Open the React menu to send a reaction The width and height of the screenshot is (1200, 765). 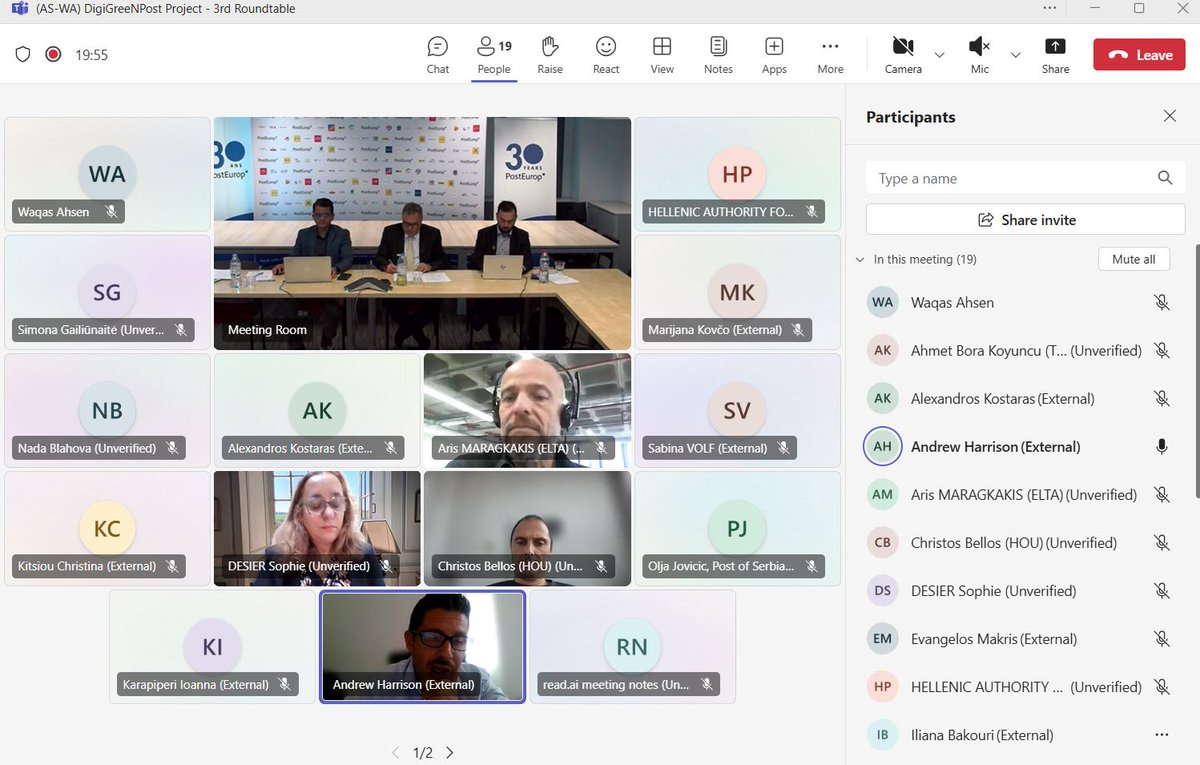[x=605, y=54]
